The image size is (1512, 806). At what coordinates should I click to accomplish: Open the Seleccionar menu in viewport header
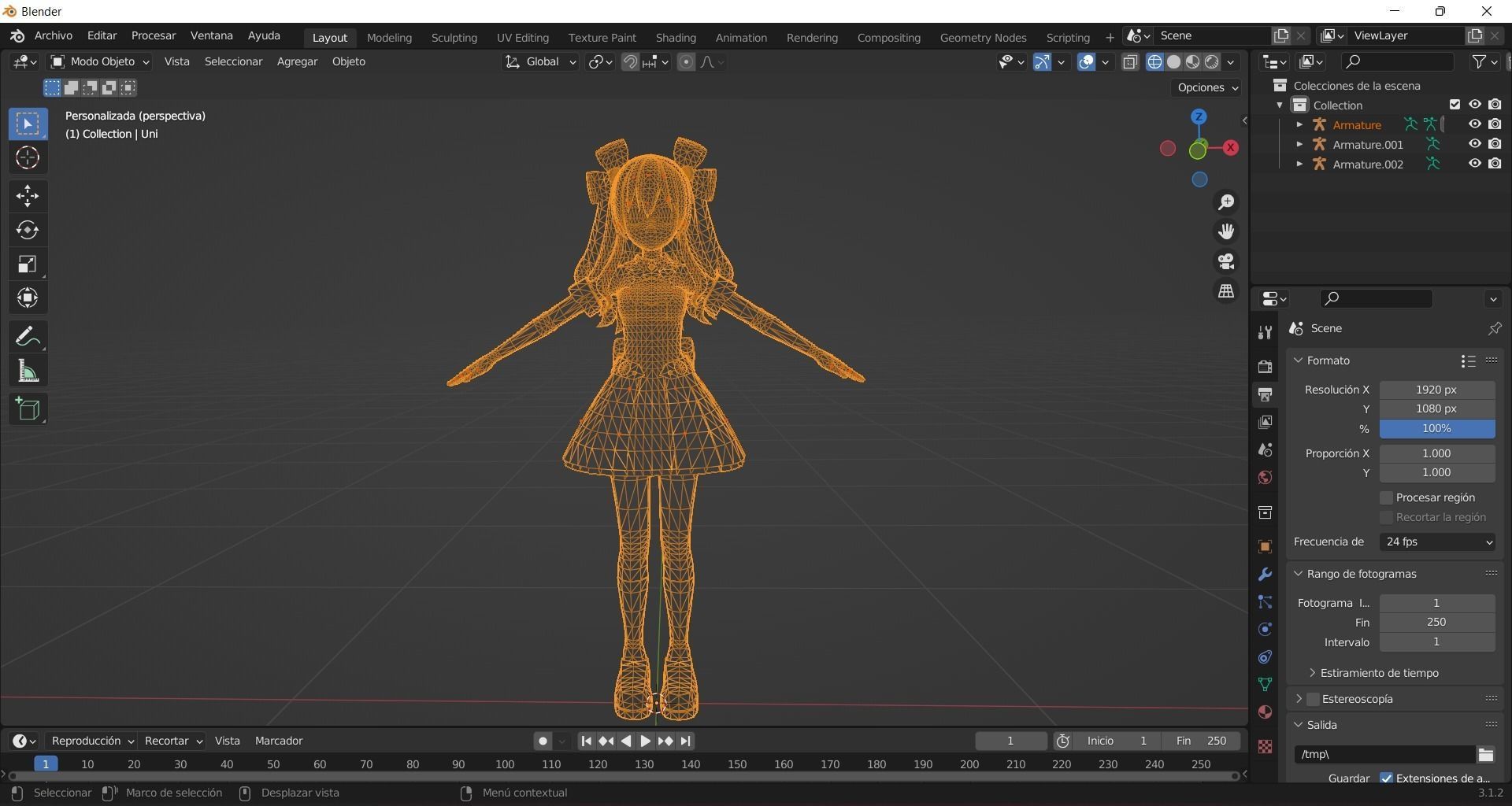tap(233, 61)
